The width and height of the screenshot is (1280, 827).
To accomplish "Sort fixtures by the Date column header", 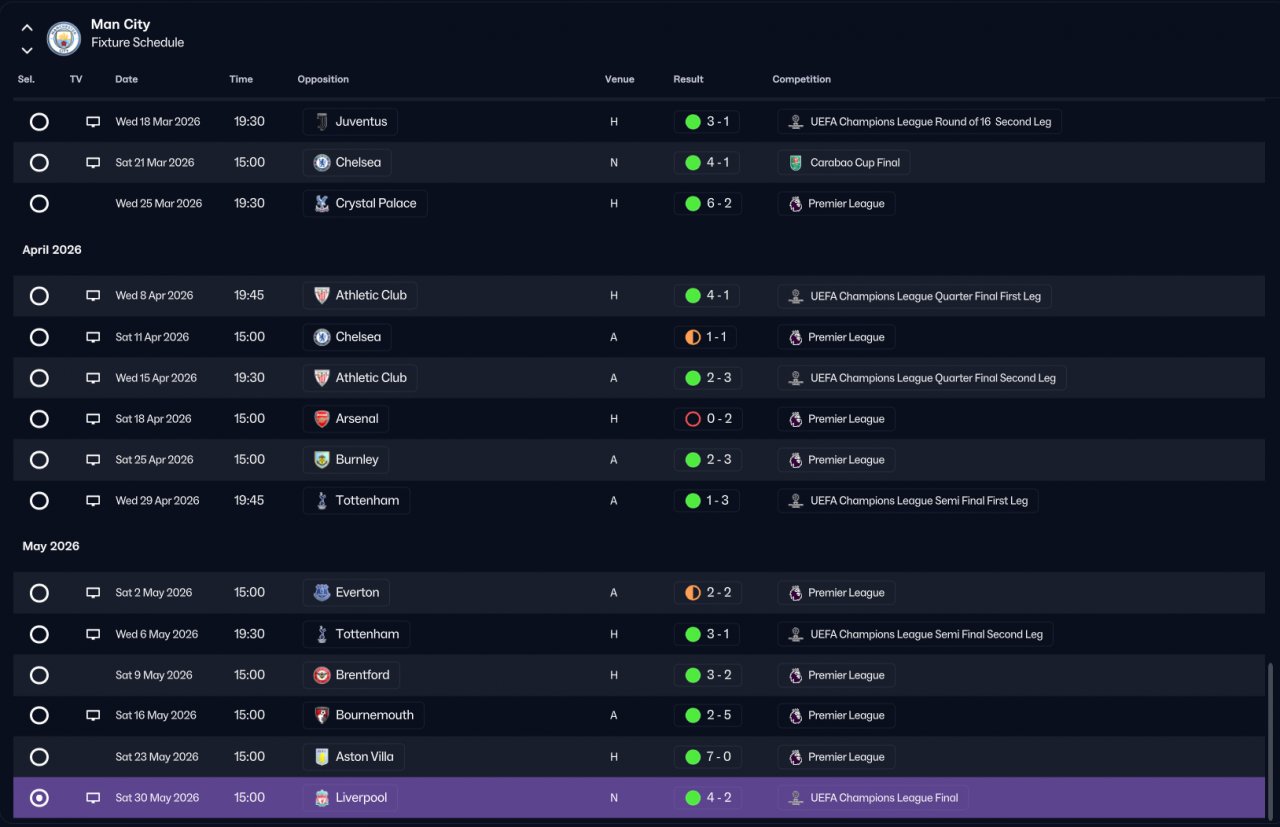I will (127, 79).
